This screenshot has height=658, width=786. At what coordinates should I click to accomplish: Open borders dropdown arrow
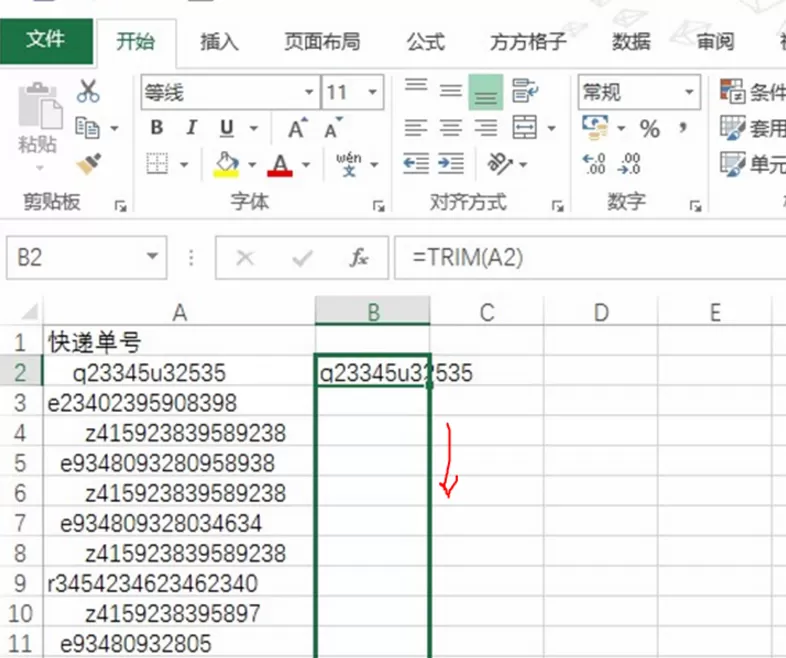coord(184,164)
